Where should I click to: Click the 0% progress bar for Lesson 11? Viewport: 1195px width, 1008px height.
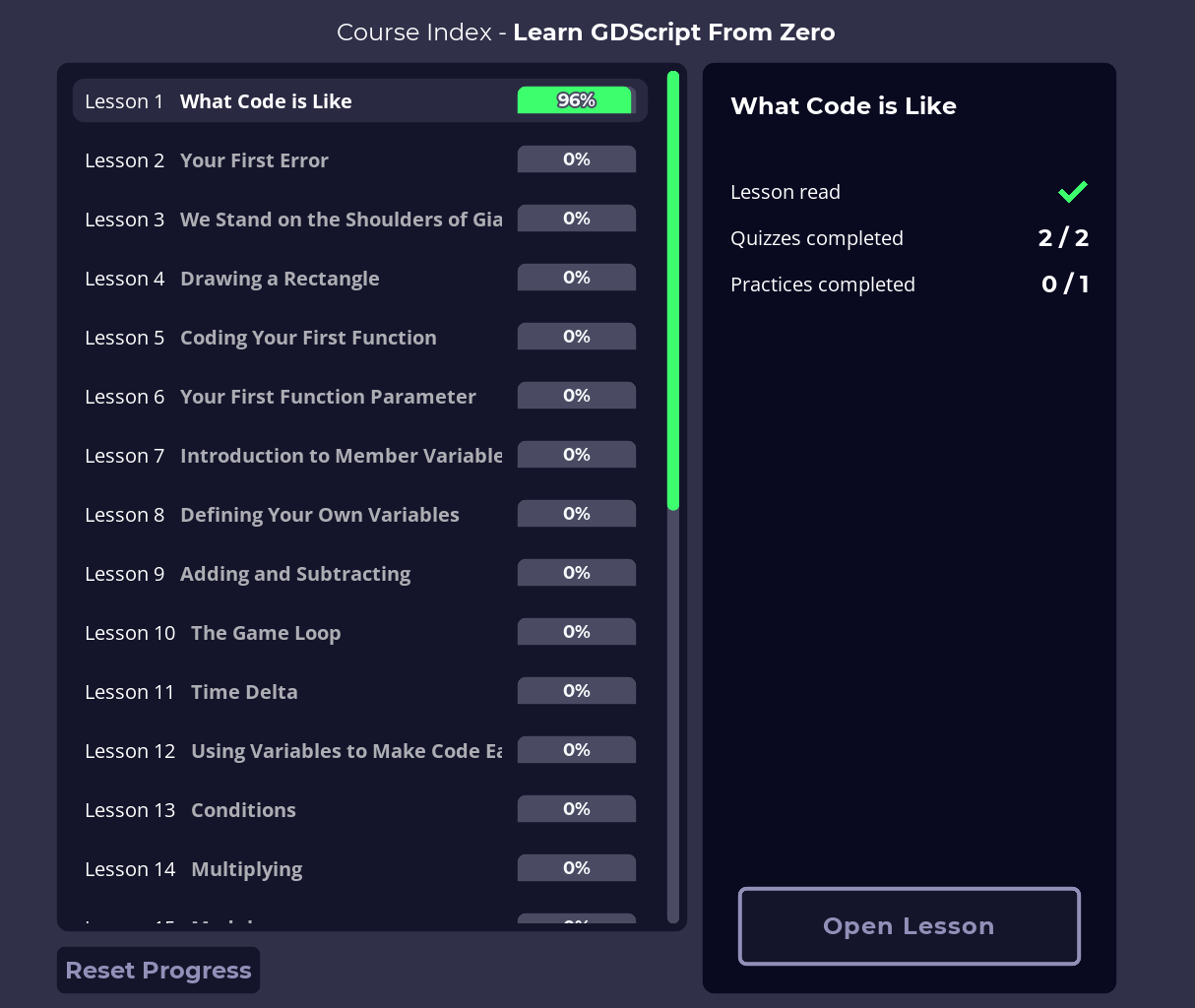click(x=577, y=691)
